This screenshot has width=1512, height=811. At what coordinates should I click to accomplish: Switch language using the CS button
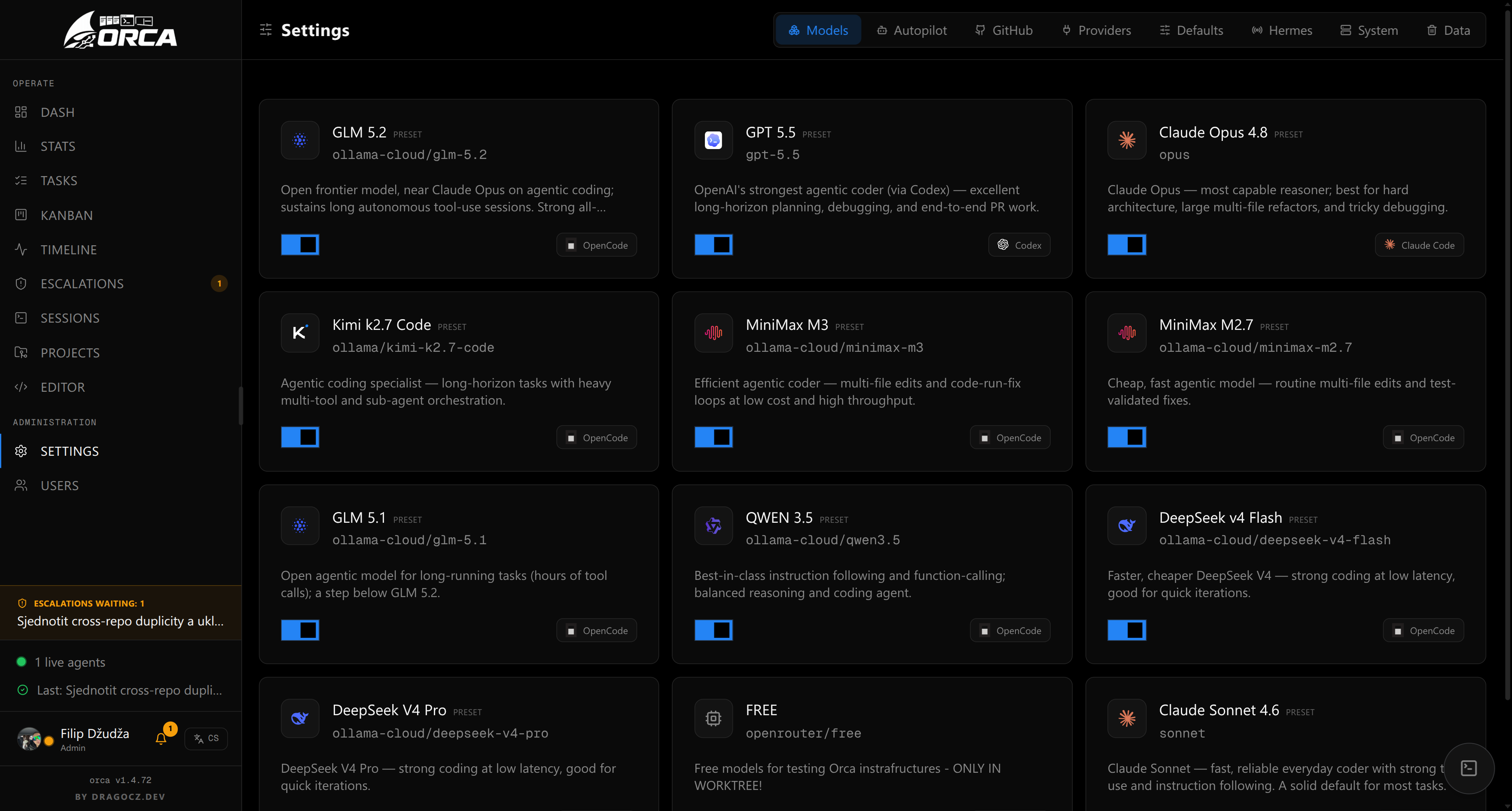206,738
